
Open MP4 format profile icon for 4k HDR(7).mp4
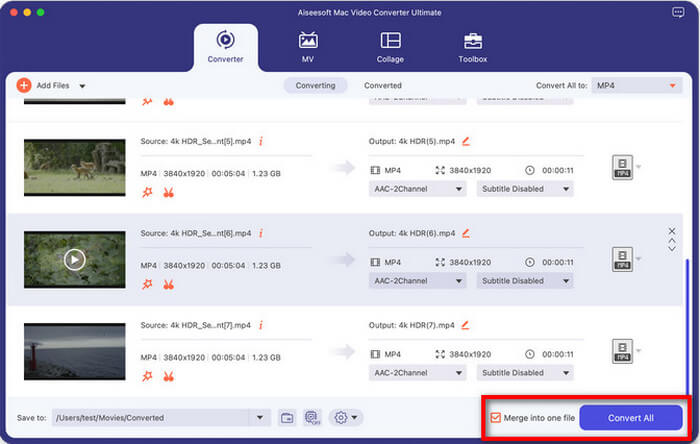pyautogui.click(x=622, y=351)
